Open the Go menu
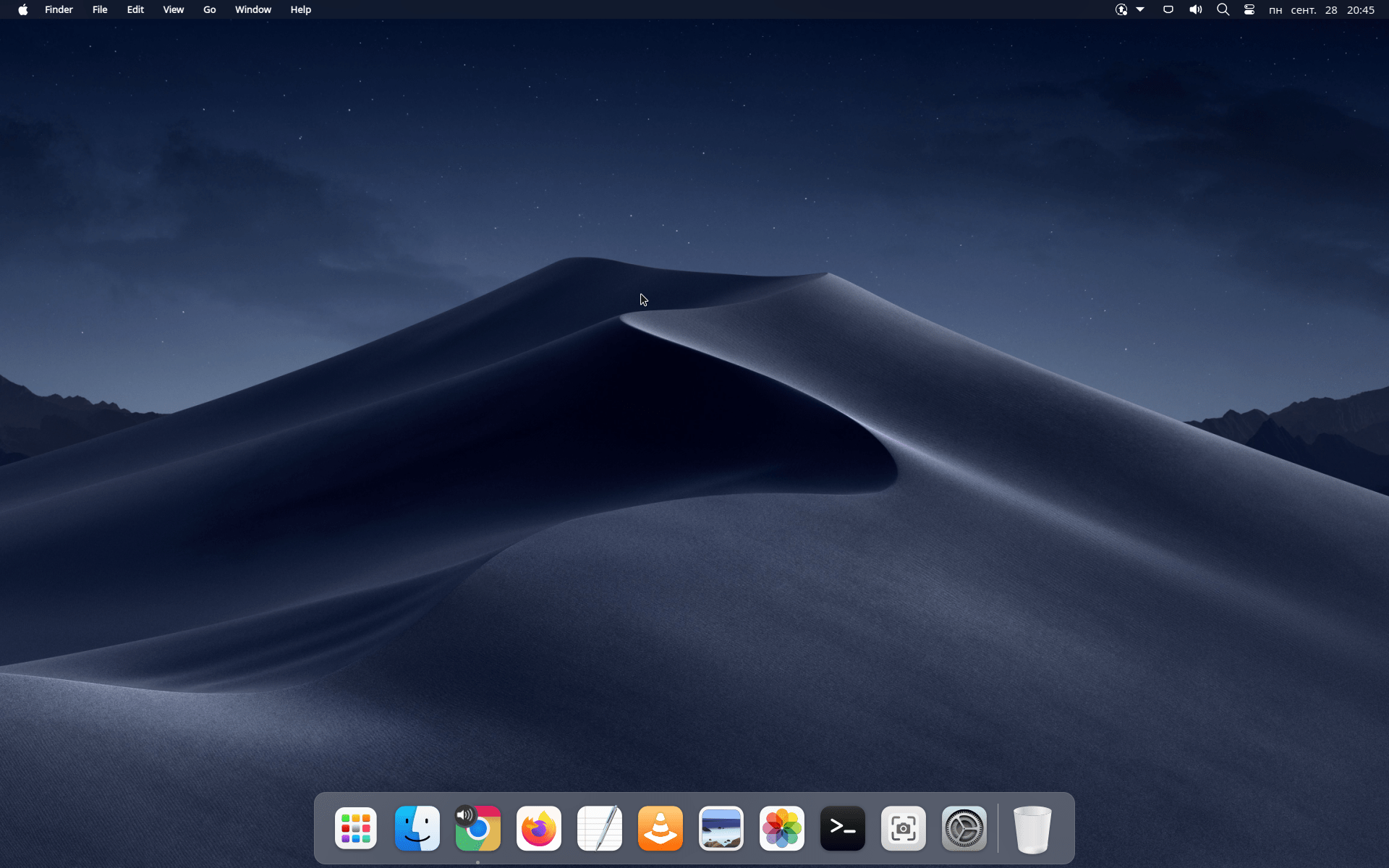The image size is (1389, 868). point(209,9)
